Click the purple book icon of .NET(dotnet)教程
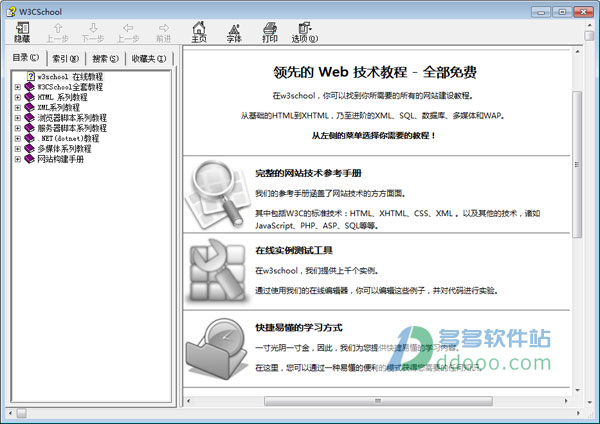 pos(29,139)
